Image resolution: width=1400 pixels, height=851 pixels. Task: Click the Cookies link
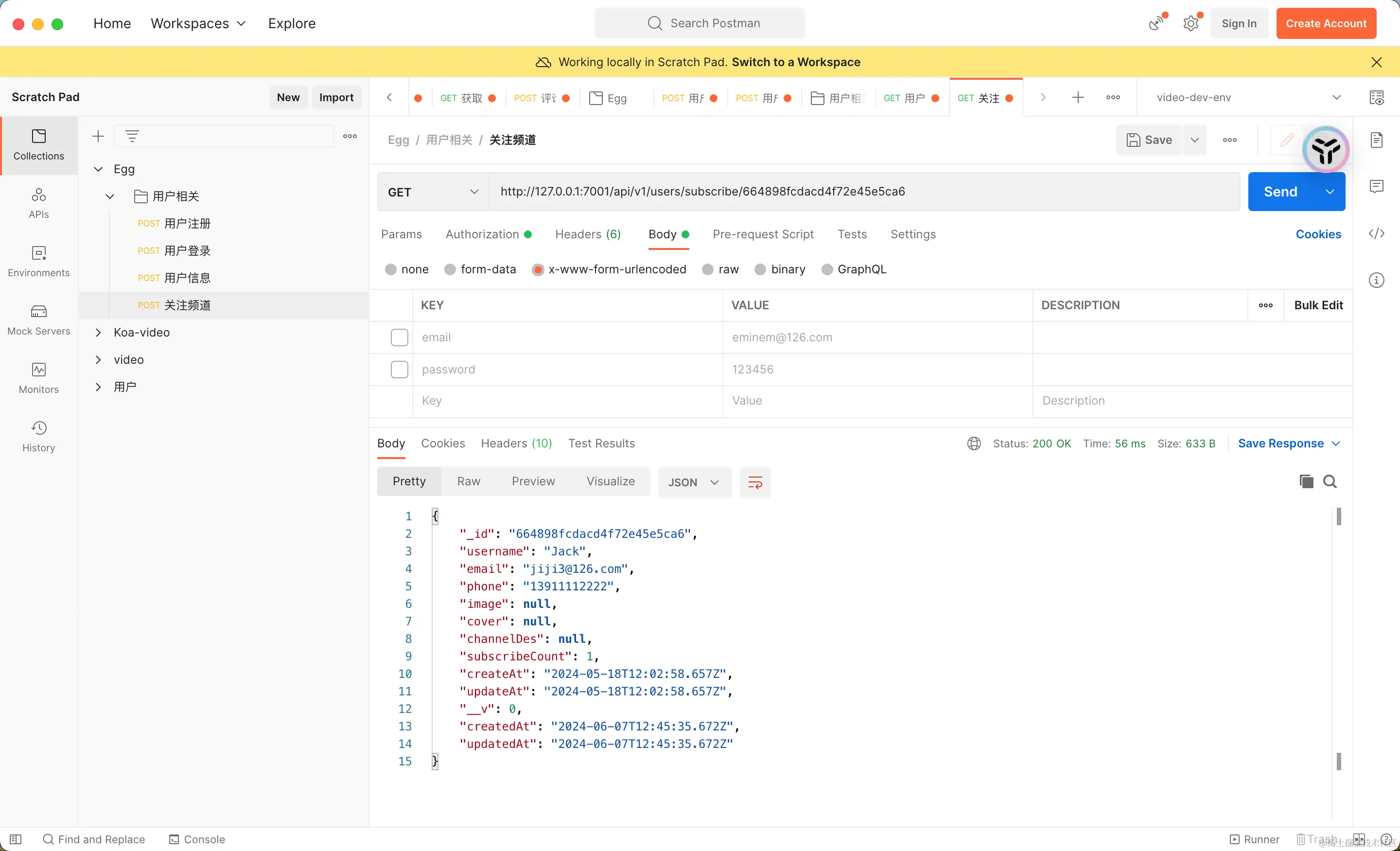(x=1318, y=234)
